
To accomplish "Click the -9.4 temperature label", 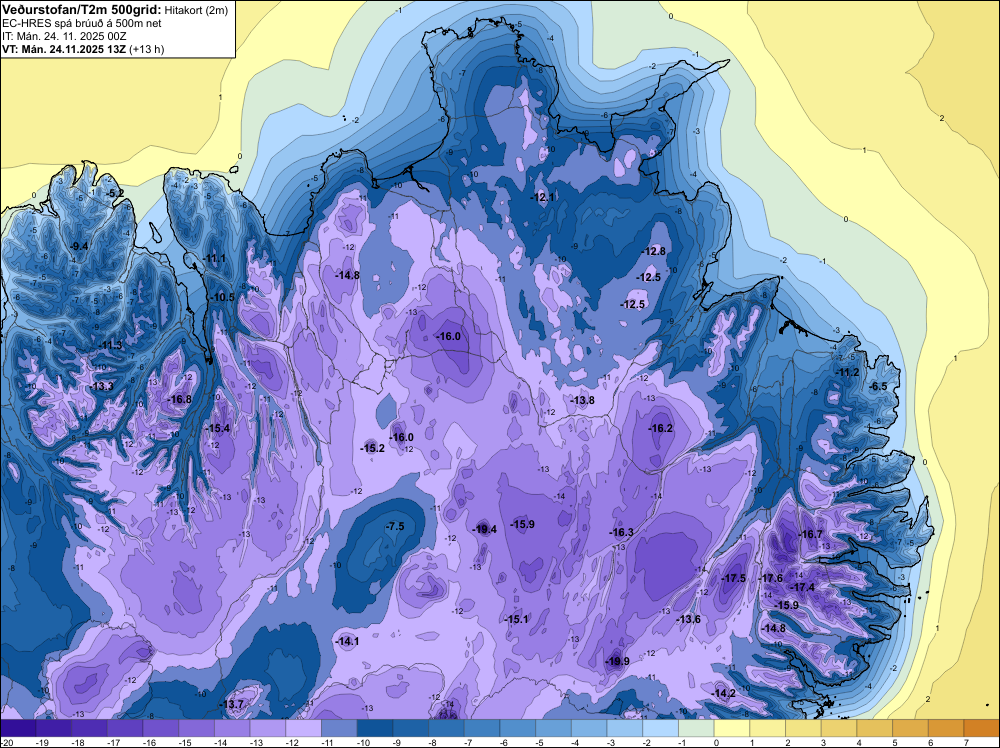I will click(79, 246).
